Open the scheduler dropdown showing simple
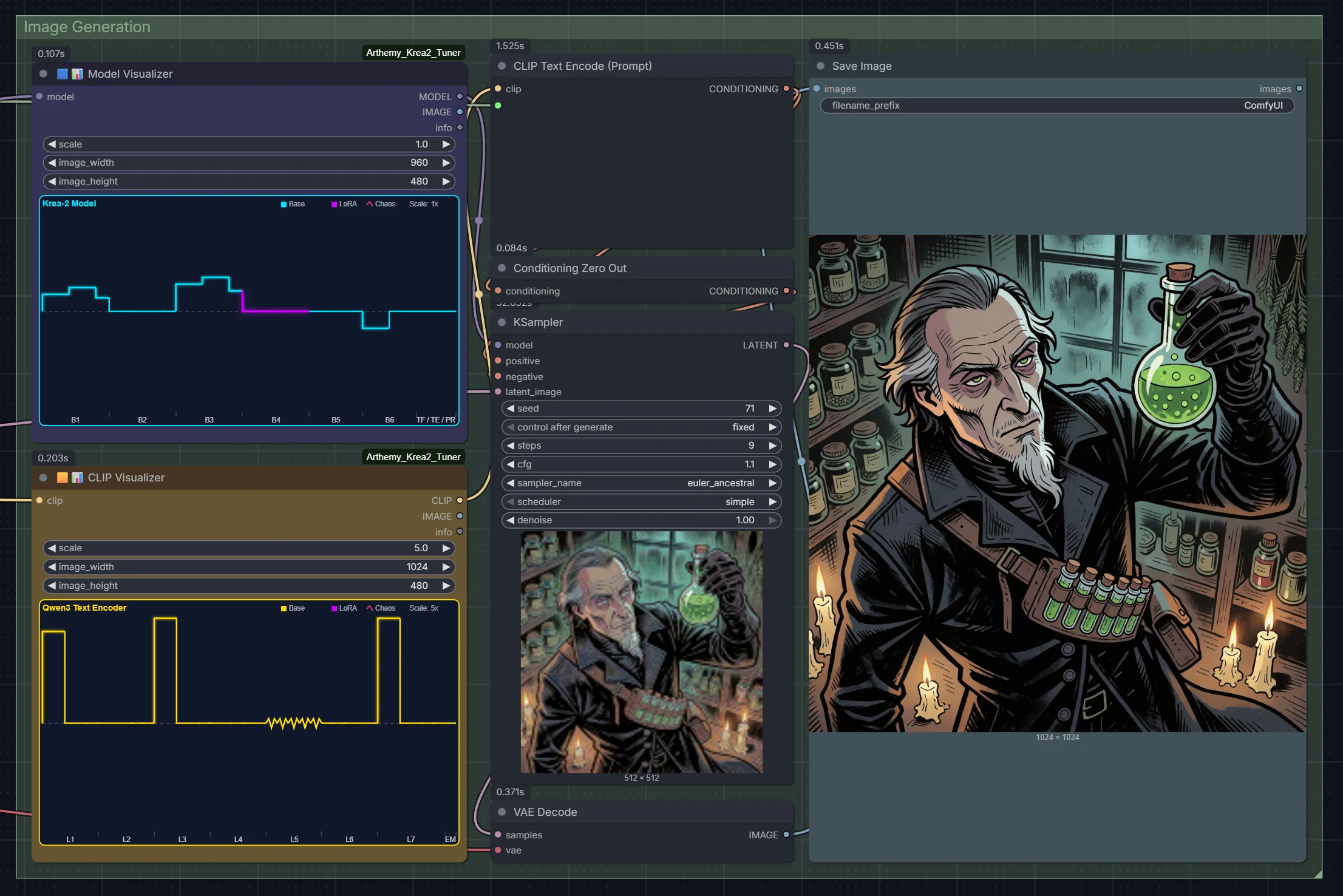Image resolution: width=1343 pixels, height=896 pixels. tap(641, 502)
